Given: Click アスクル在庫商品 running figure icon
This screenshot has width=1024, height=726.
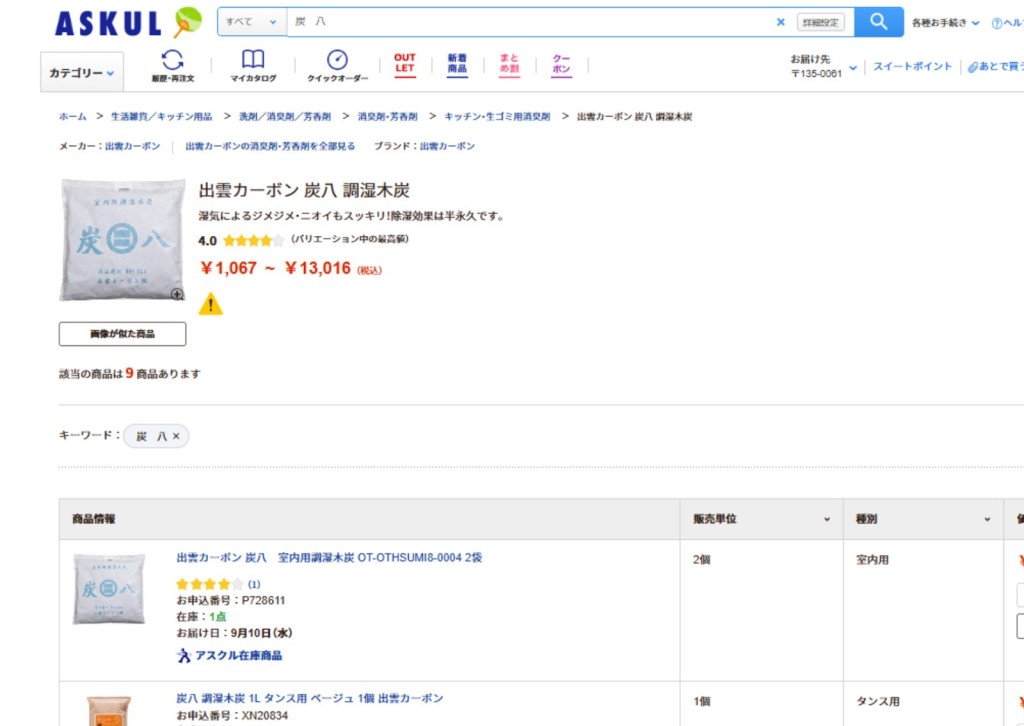Looking at the screenshot, I should pyautogui.click(x=184, y=655).
